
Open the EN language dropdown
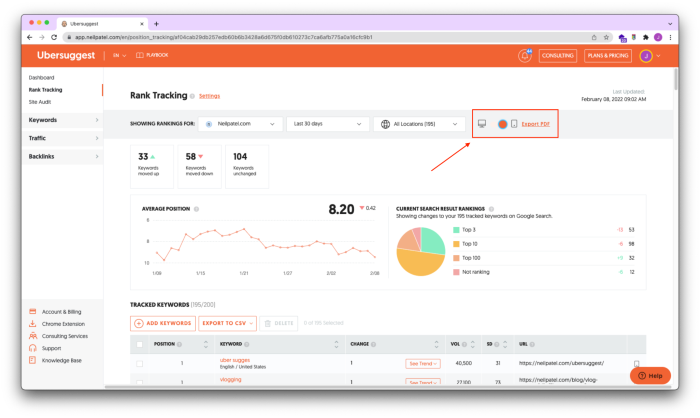pyautogui.click(x=119, y=55)
